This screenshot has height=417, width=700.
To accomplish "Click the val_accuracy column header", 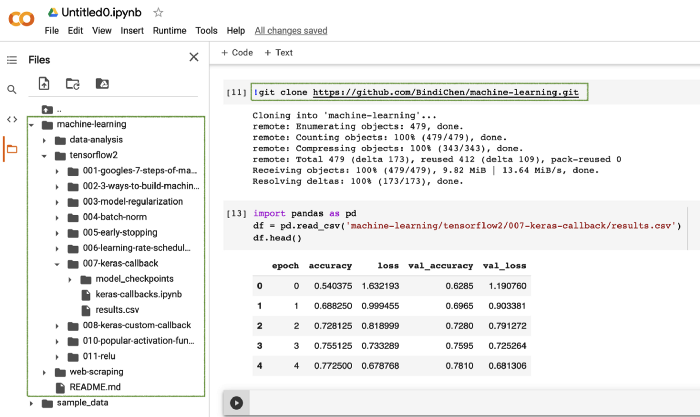I will coord(441,266).
